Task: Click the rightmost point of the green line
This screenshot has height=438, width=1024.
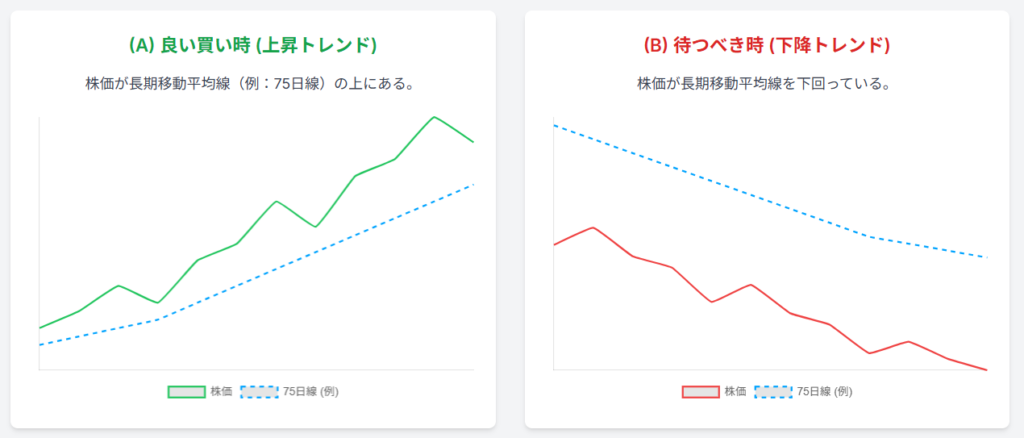Action: pyautogui.click(x=473, y=142)
